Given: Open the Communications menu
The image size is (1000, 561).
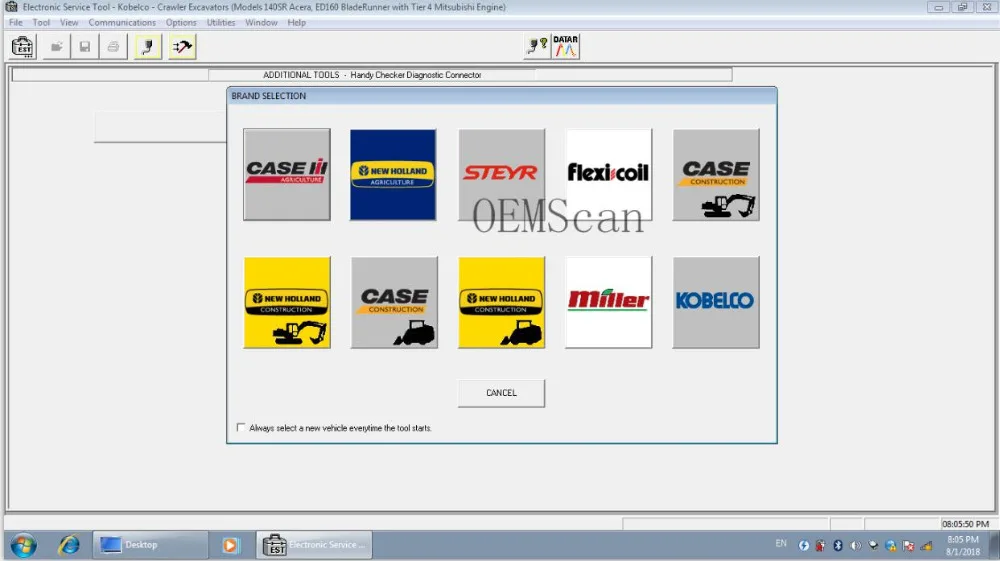Looking at the screenshot, I should tap(122, 22).
